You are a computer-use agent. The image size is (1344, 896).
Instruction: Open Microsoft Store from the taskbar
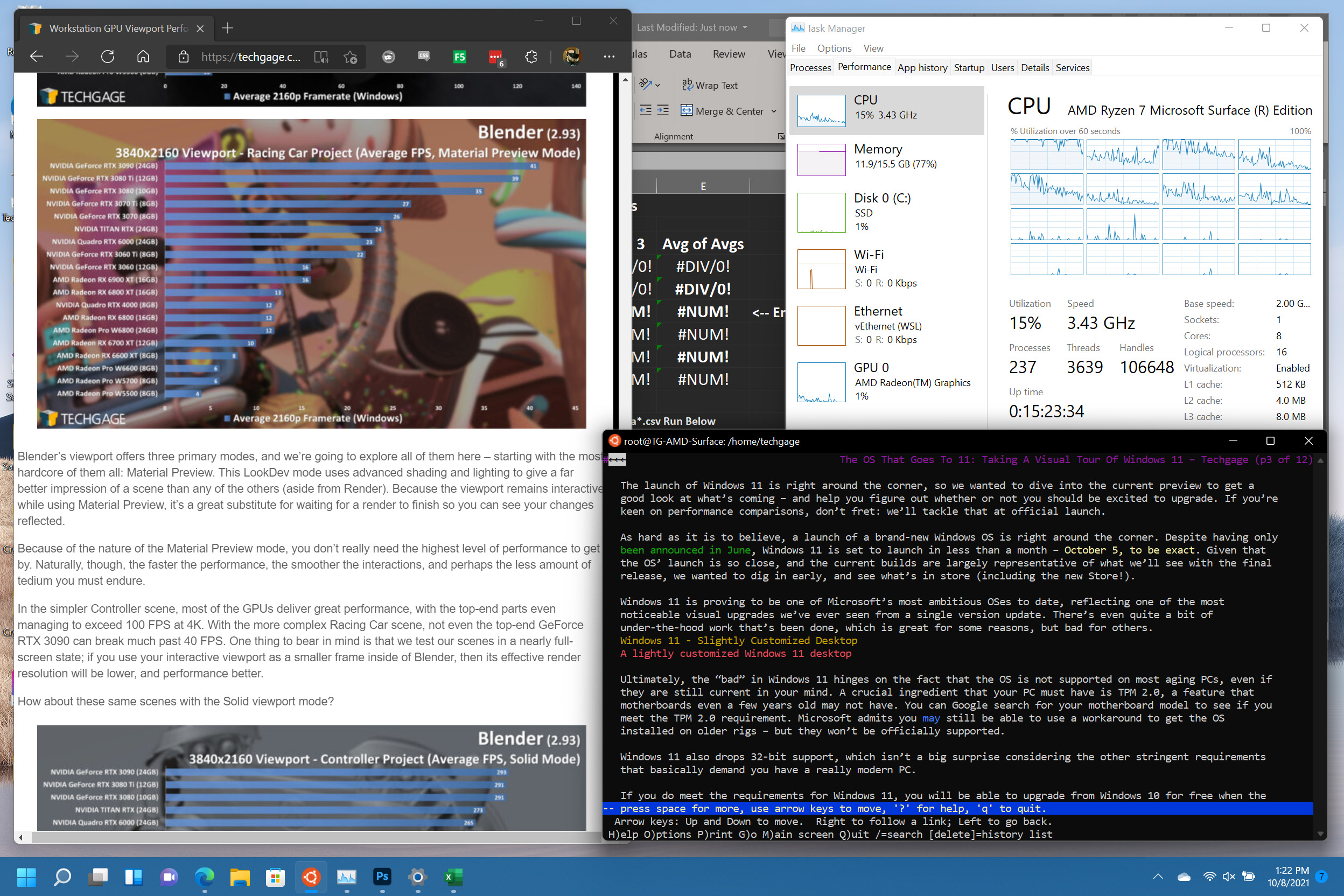276,877
